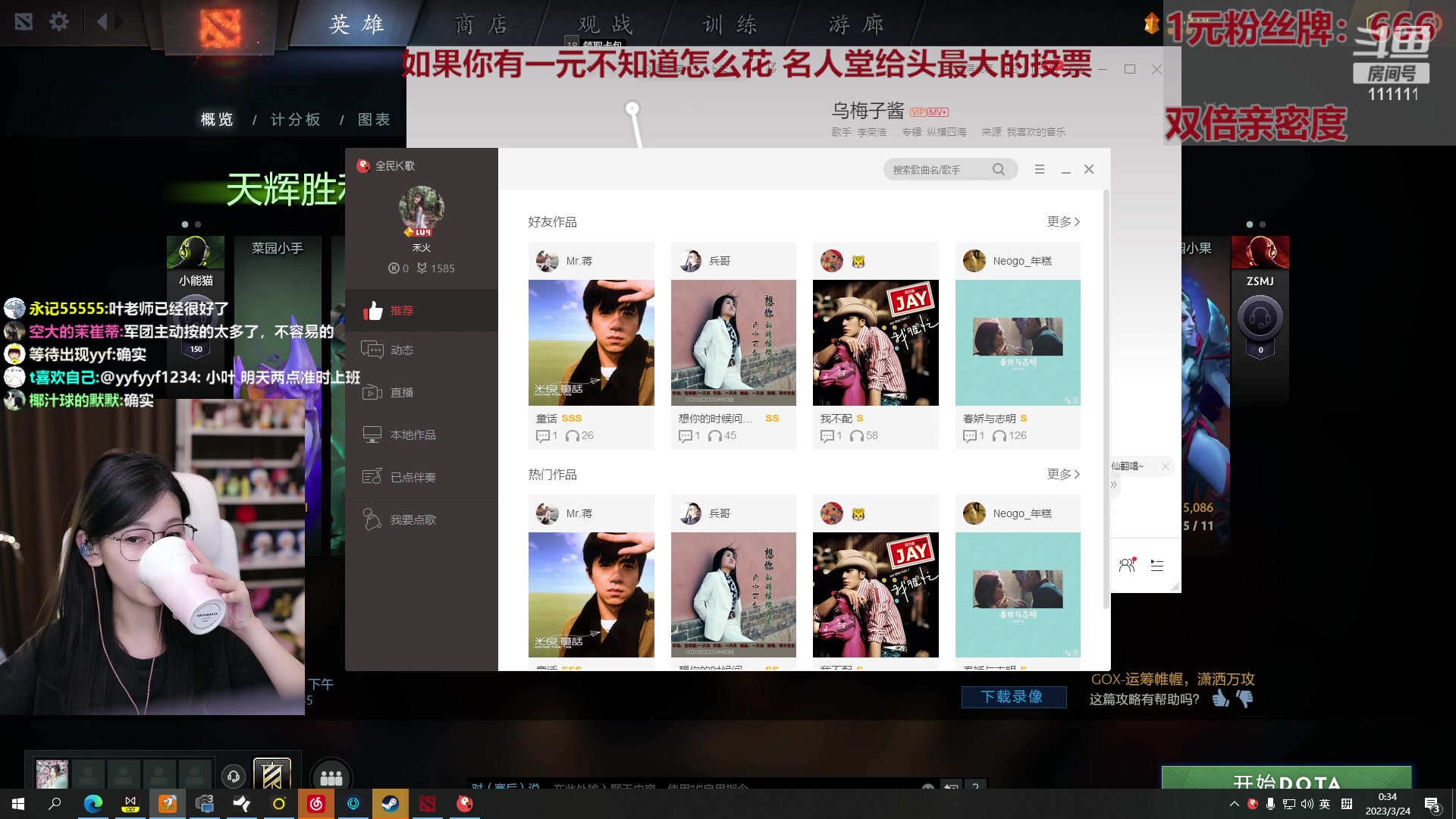Switch to the 商店 tab in Dota

481,25
